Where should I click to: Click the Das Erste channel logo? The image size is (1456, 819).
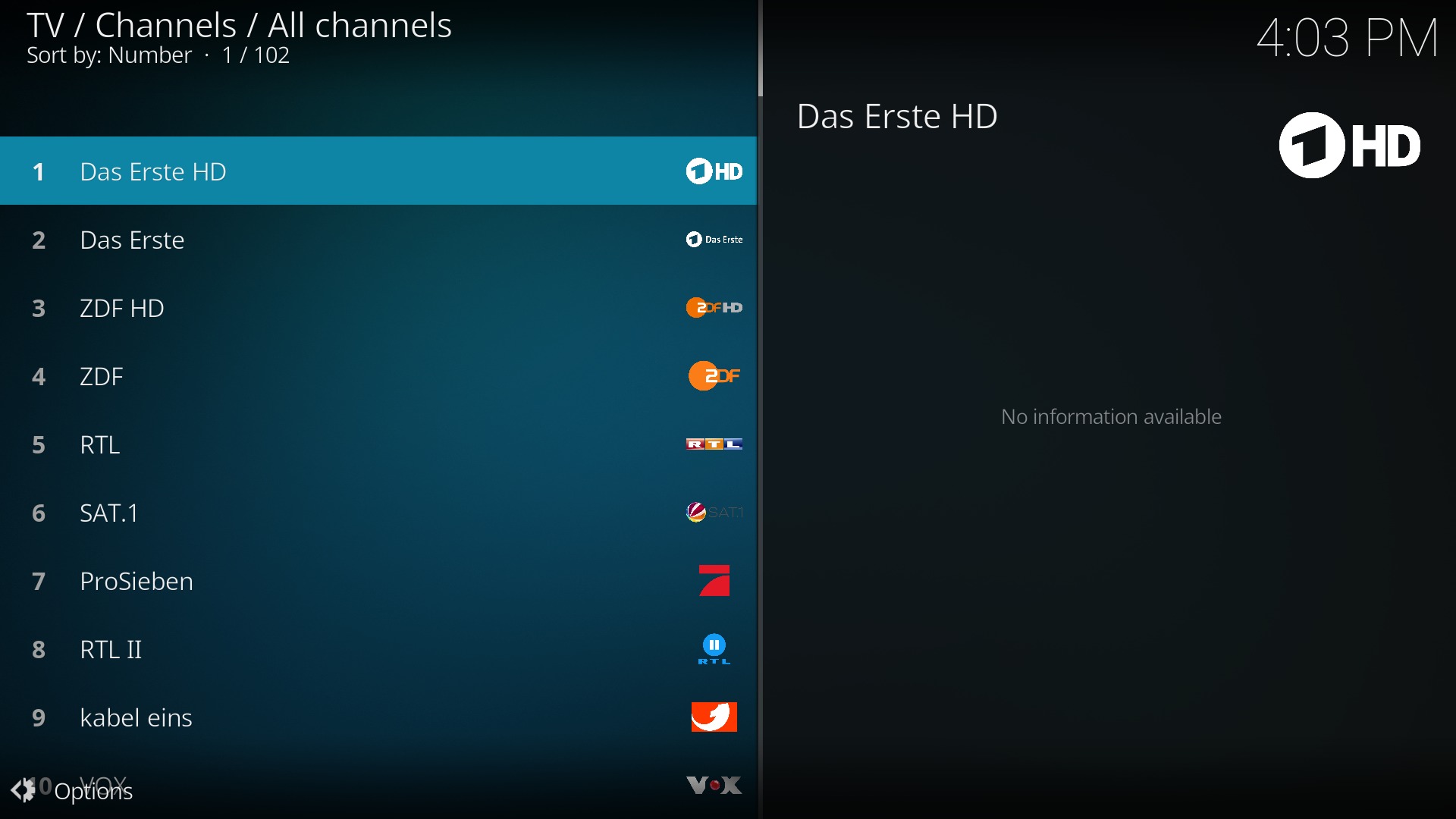pos(714,240)
